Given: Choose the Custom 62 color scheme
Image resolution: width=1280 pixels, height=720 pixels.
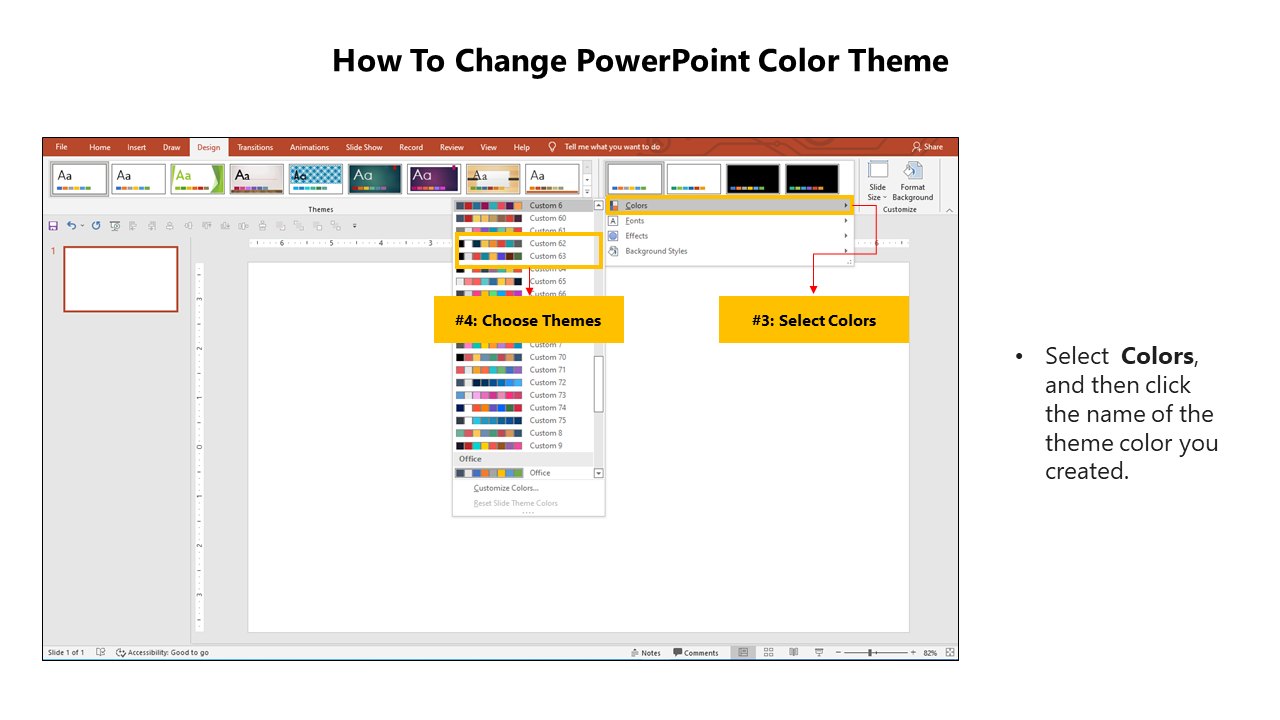Looking at the screenshot, I should coord(523,243).
